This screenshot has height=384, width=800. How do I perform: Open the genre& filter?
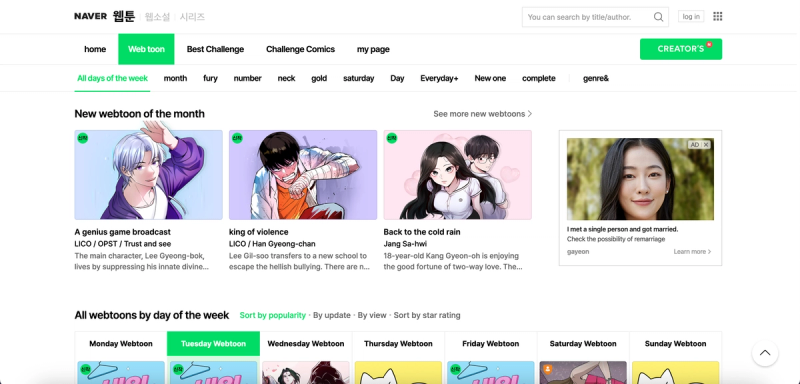[x=596, y=78]
